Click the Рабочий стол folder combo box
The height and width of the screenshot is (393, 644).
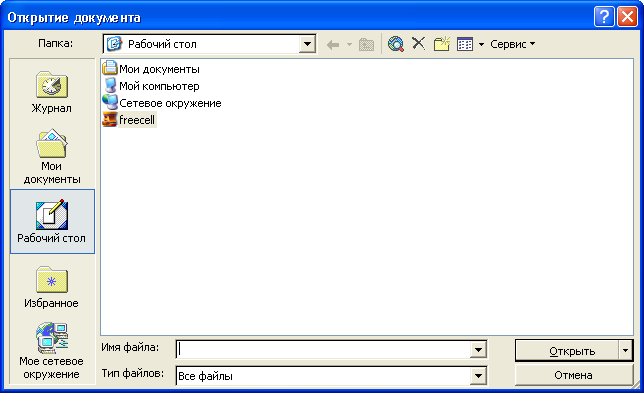coord(209,44)
